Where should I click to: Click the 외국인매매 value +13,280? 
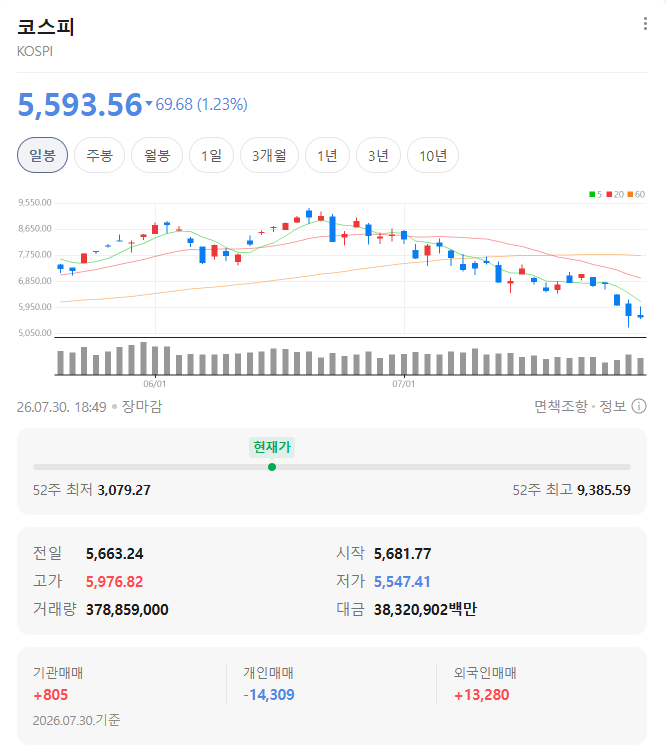tap(481, 694)
